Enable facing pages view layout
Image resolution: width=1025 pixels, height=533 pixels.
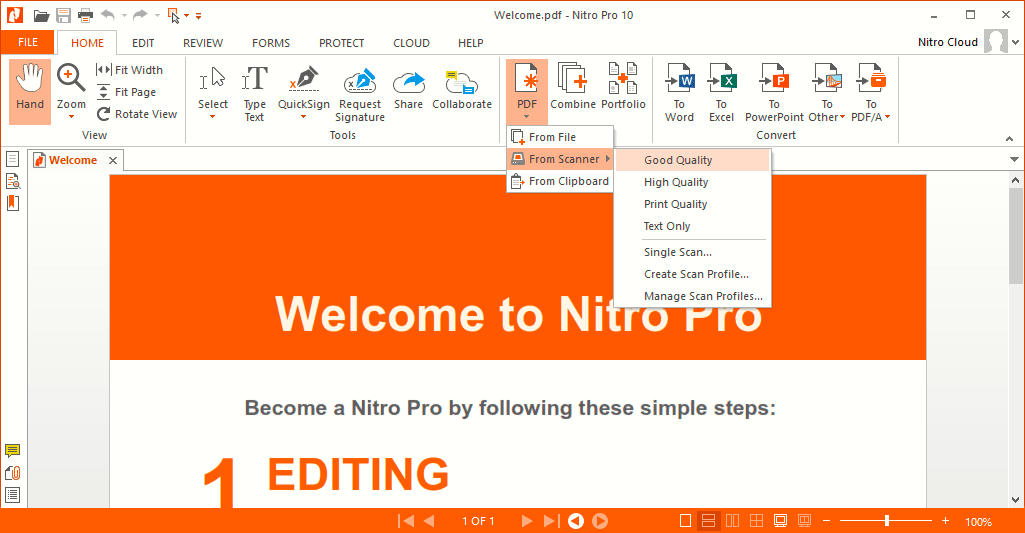click(x=733, y=521)
